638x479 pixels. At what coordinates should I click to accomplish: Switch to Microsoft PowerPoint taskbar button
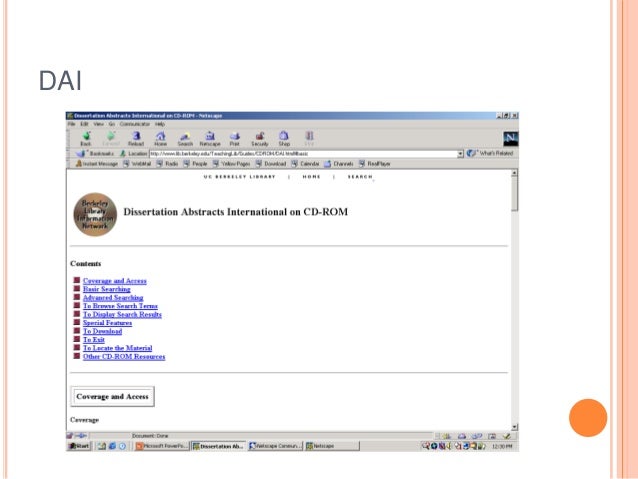(x=162, y=446)
